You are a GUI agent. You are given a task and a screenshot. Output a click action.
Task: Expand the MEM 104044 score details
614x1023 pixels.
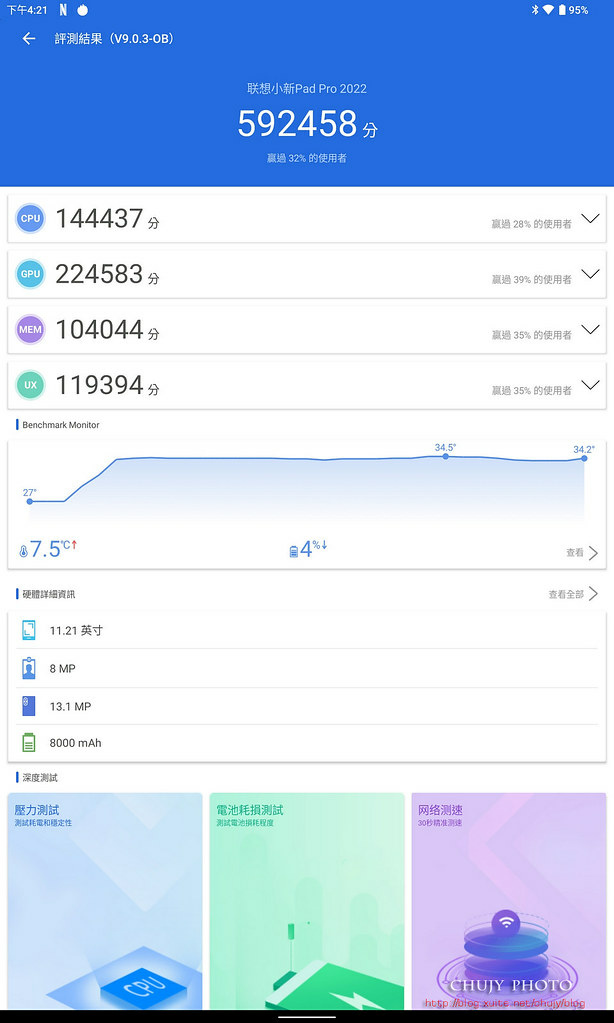click(591, 329)
